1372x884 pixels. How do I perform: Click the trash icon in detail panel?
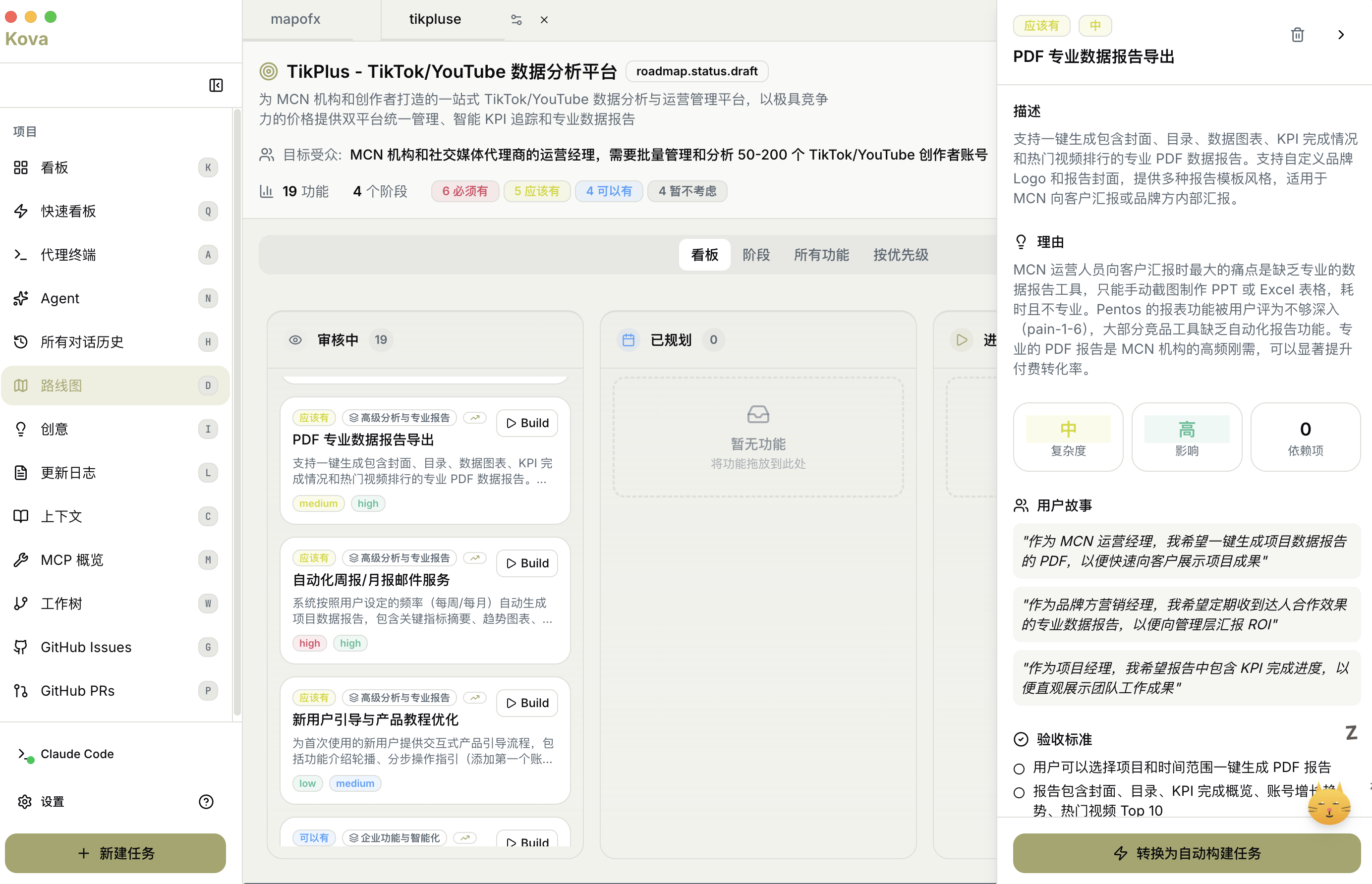(1297, 35)
